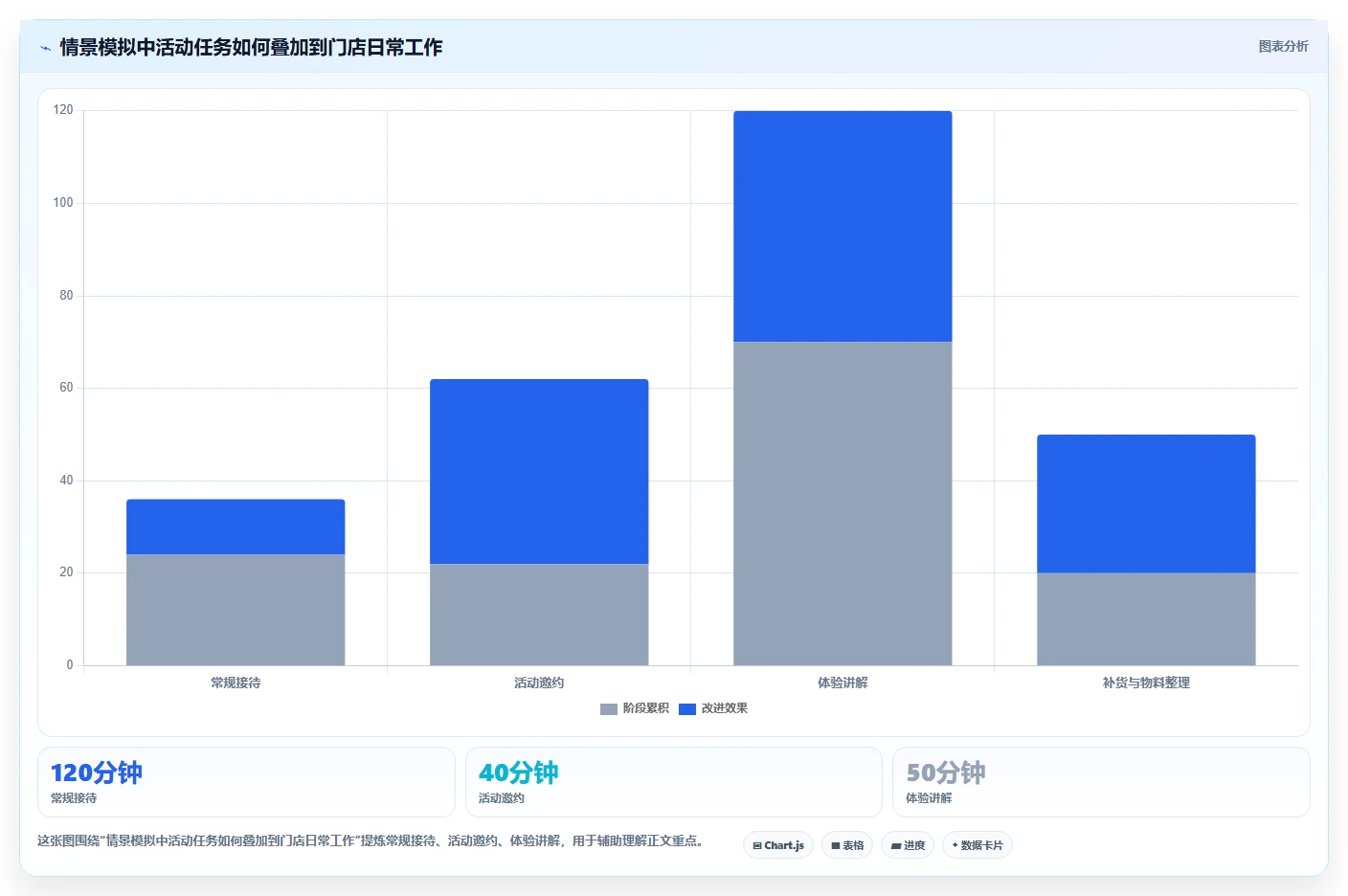Select the 进度 tag chip

[x=908, y=845]
